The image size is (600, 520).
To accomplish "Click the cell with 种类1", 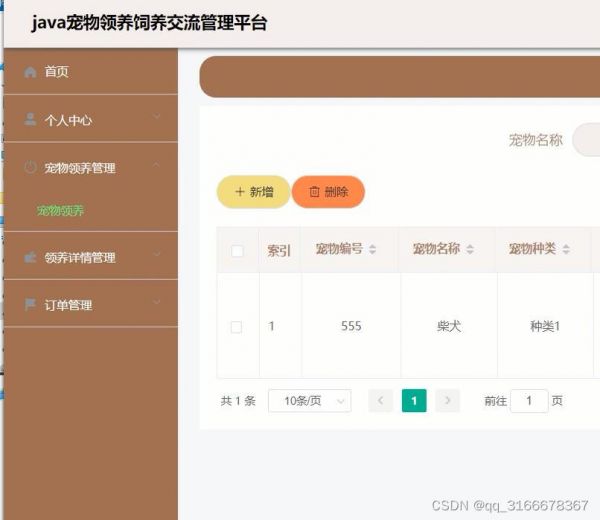I will (x=545, y=326).
